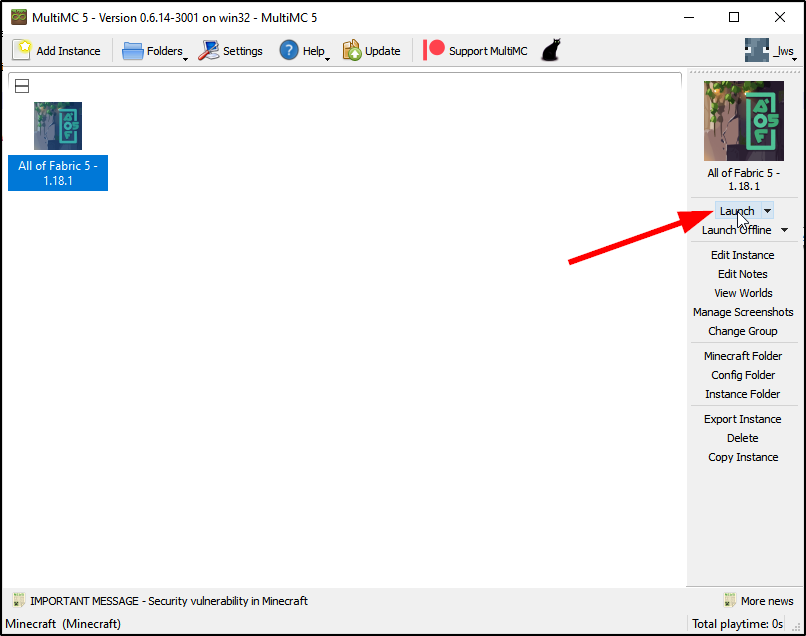806x636 pixels.
Task: Open Edit Instance
Action: click(742, 255)
